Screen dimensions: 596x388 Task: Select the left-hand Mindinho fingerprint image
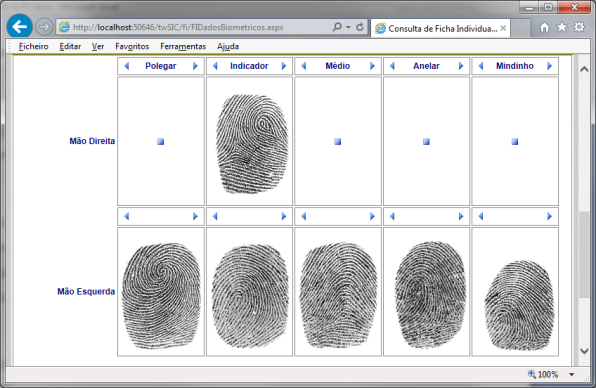[519, 305]
